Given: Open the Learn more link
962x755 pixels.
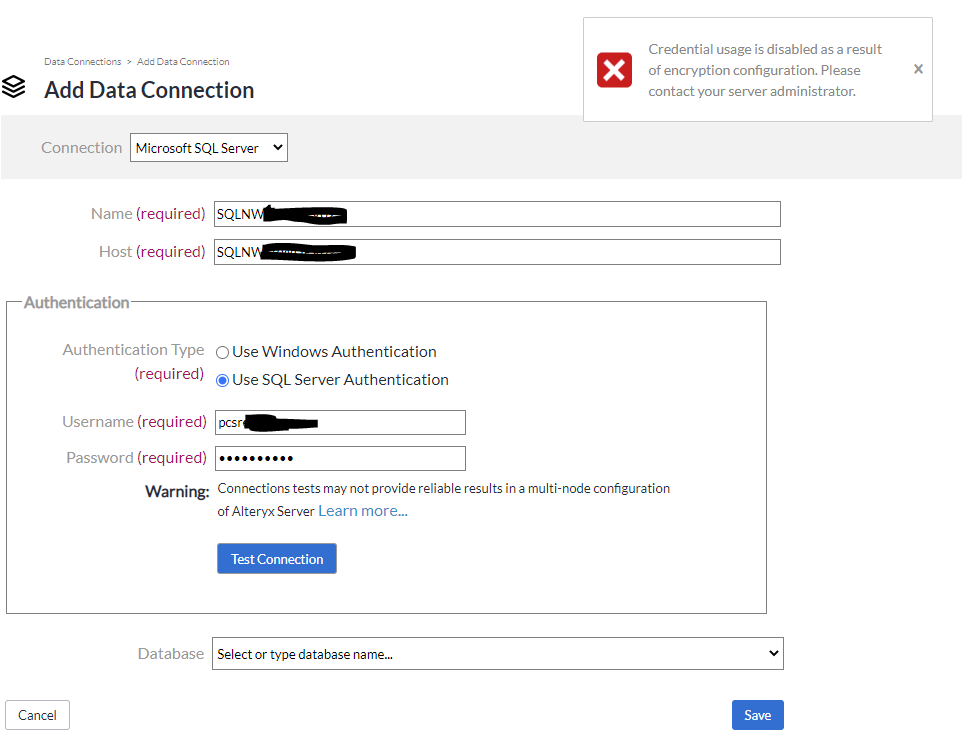Looking at the screenshot, I should tap(363, 510).
